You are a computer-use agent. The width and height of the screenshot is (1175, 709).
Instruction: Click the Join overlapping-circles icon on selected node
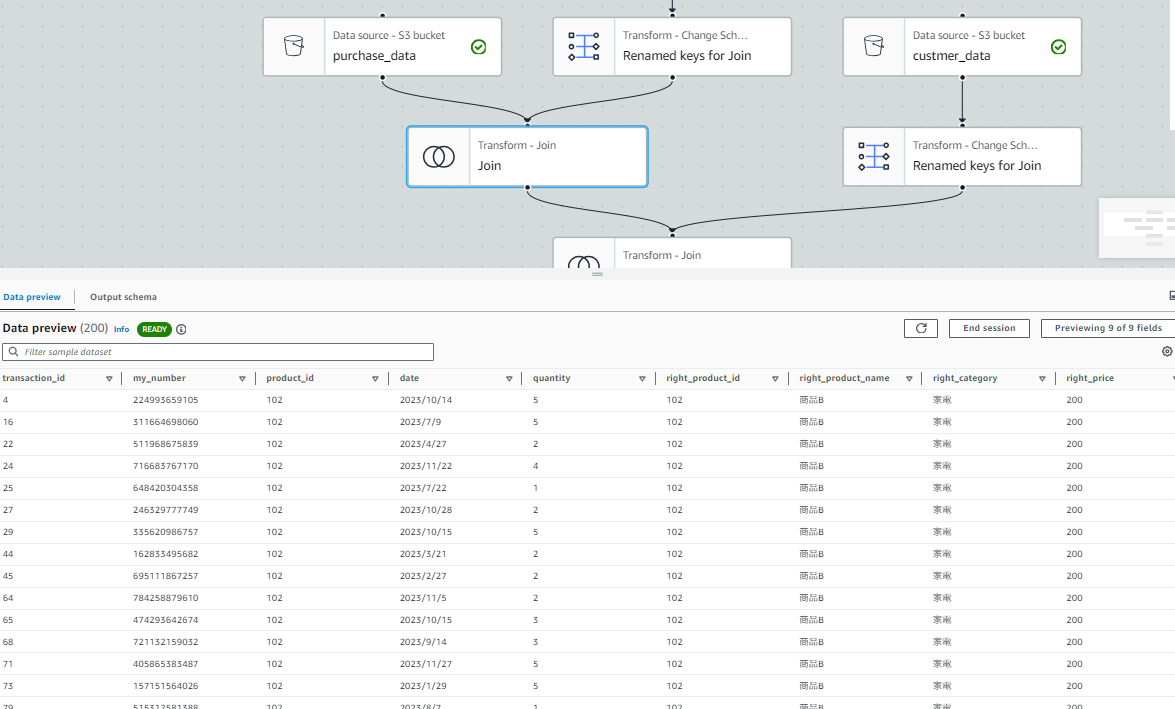pos(439,157)
